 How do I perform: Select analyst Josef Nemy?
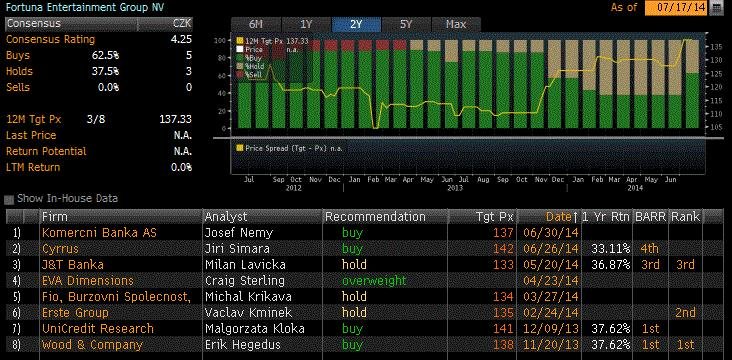point(239,233)
